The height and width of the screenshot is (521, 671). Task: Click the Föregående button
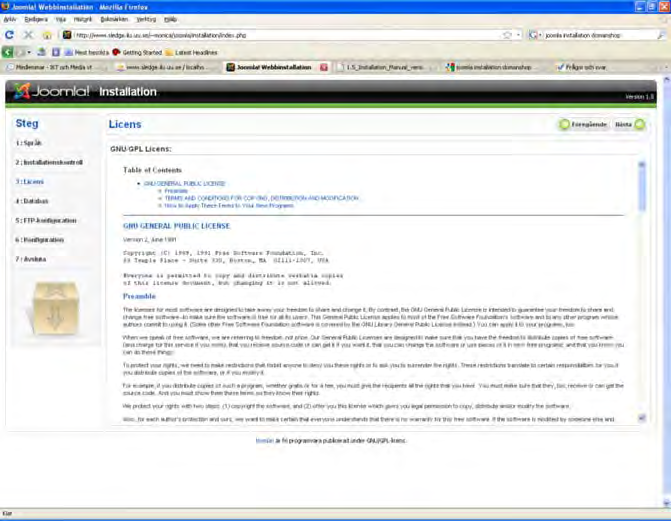click(x=583, y=125)
